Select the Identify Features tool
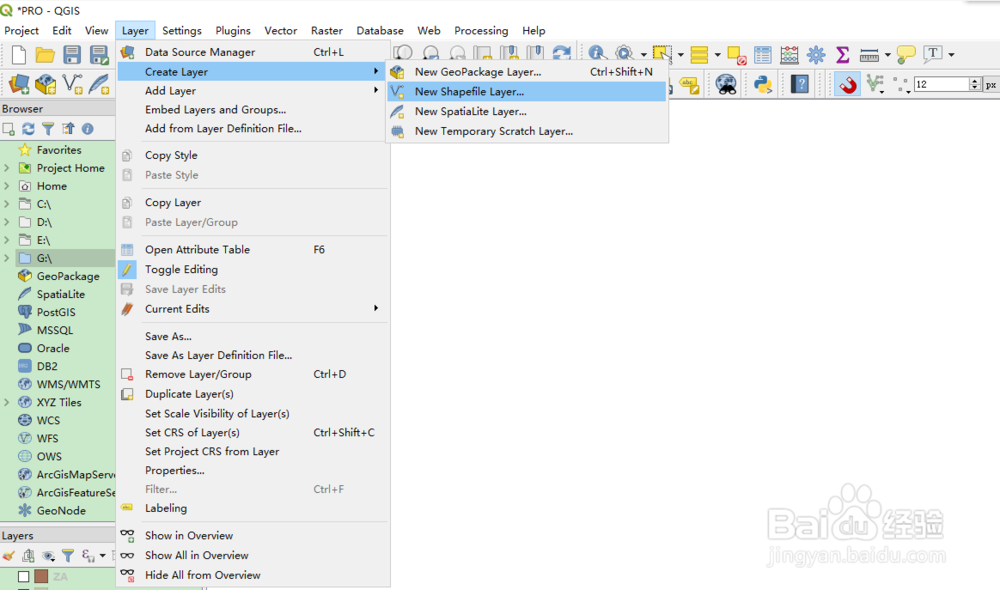 597,54
